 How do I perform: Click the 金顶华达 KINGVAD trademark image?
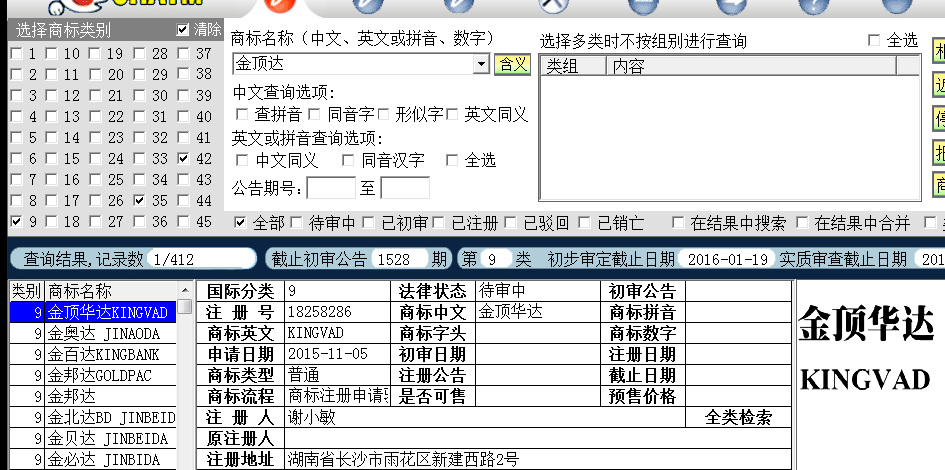(x=867, y=349)
